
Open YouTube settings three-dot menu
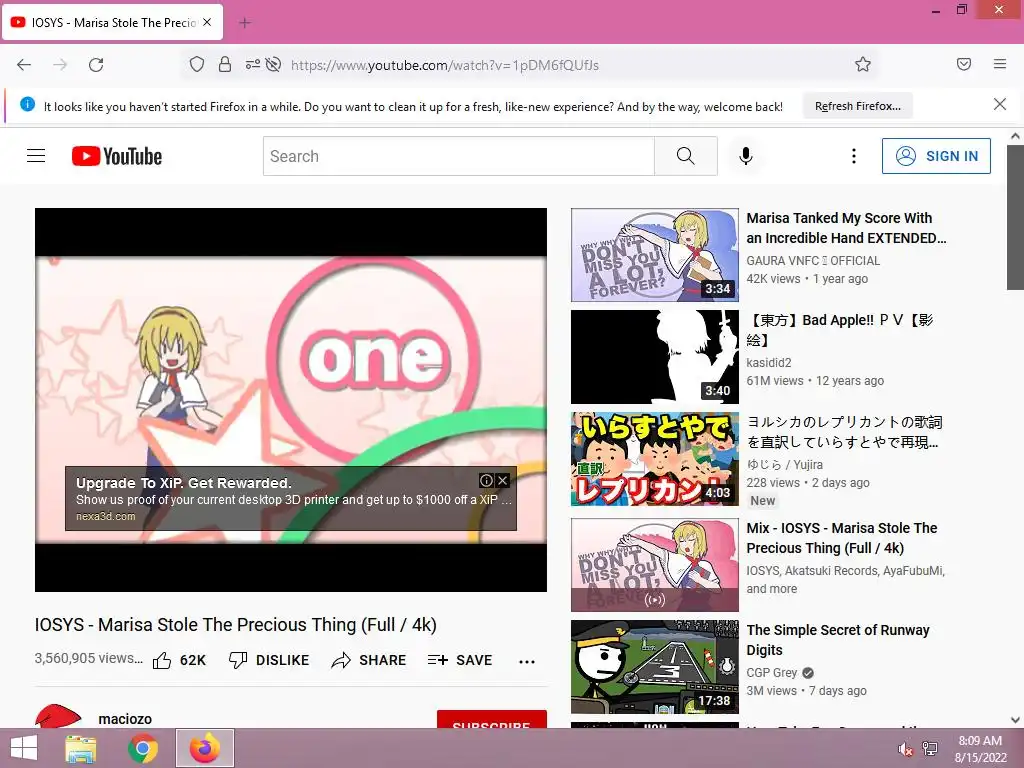pyautogui.click(x=854, y=156)
